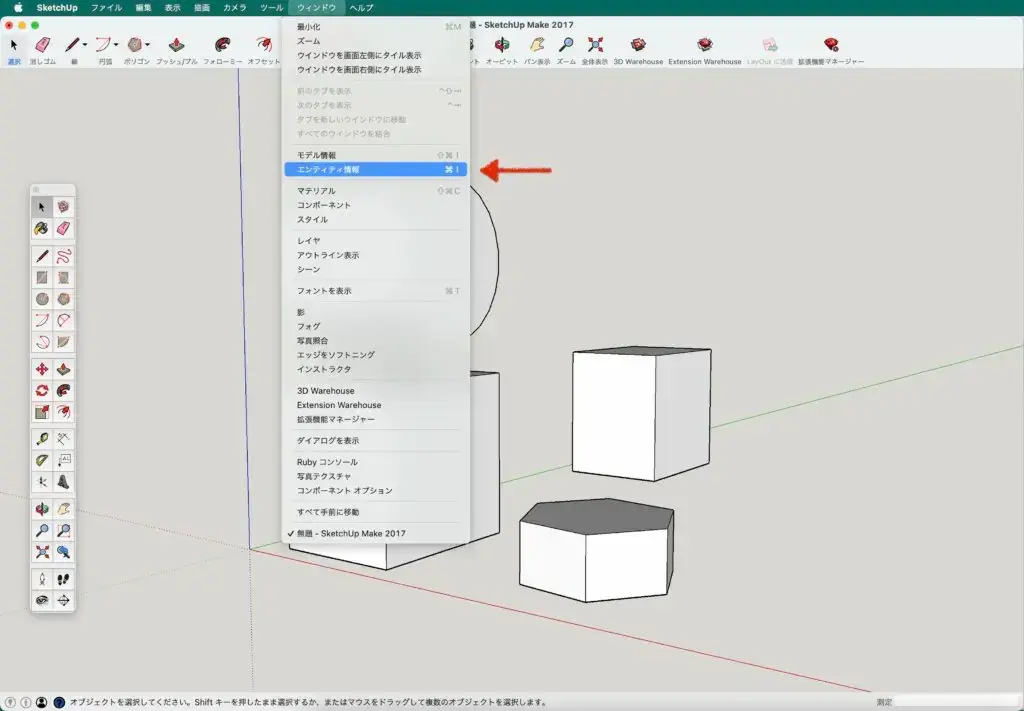The width and height of the screenshot is (1024, 711).
Task: Choose モデル情報 menu entry
Action: 376,155
